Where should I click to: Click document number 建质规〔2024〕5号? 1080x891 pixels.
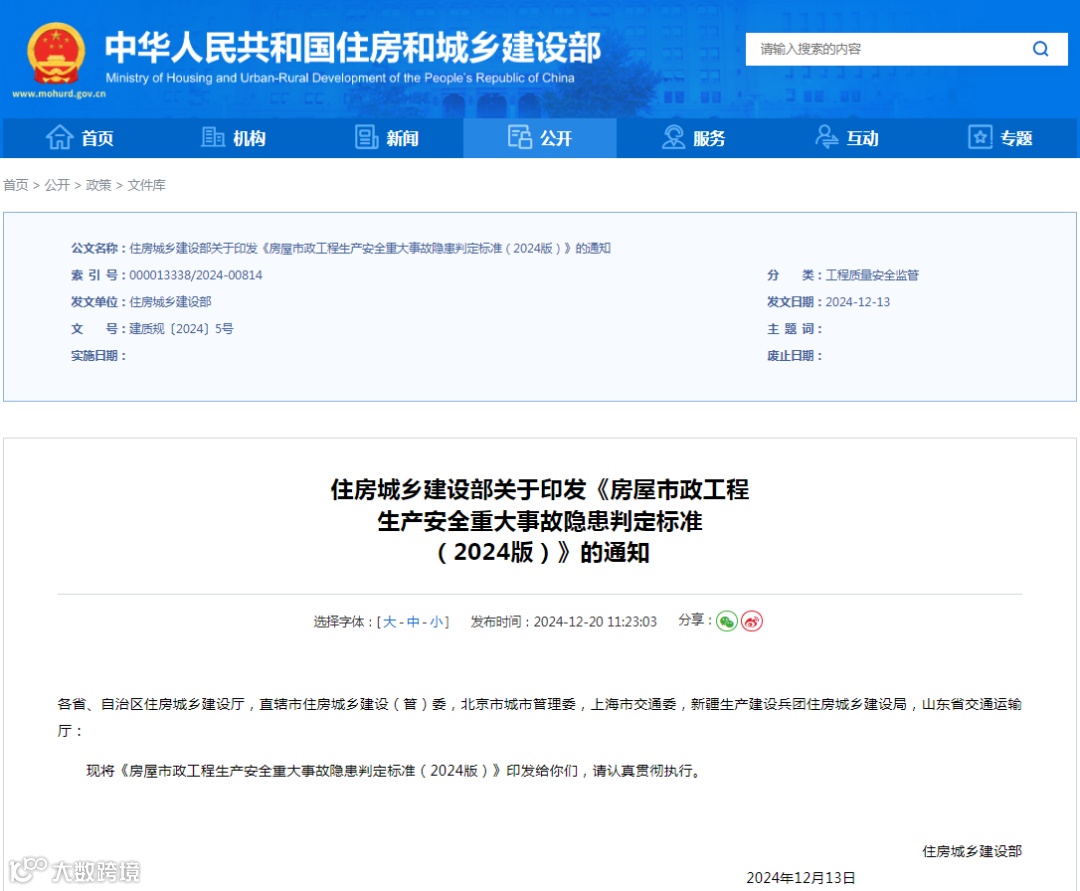[181, 329]
